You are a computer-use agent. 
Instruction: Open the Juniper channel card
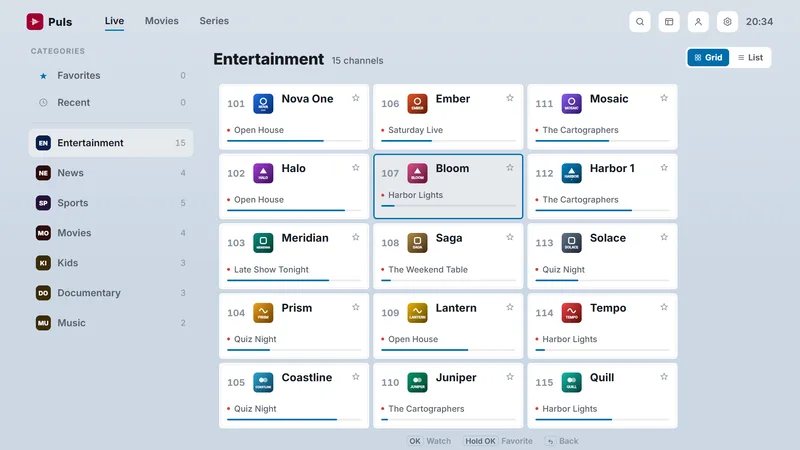click(448, 395)
